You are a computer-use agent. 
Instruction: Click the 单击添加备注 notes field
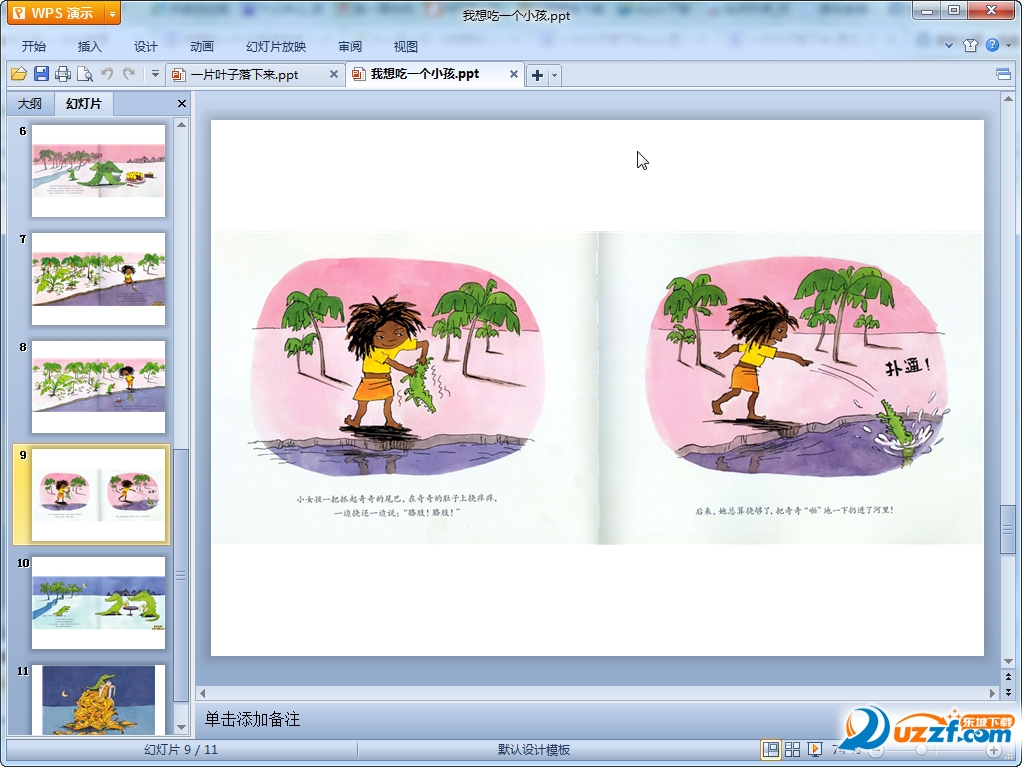point(253,719)
